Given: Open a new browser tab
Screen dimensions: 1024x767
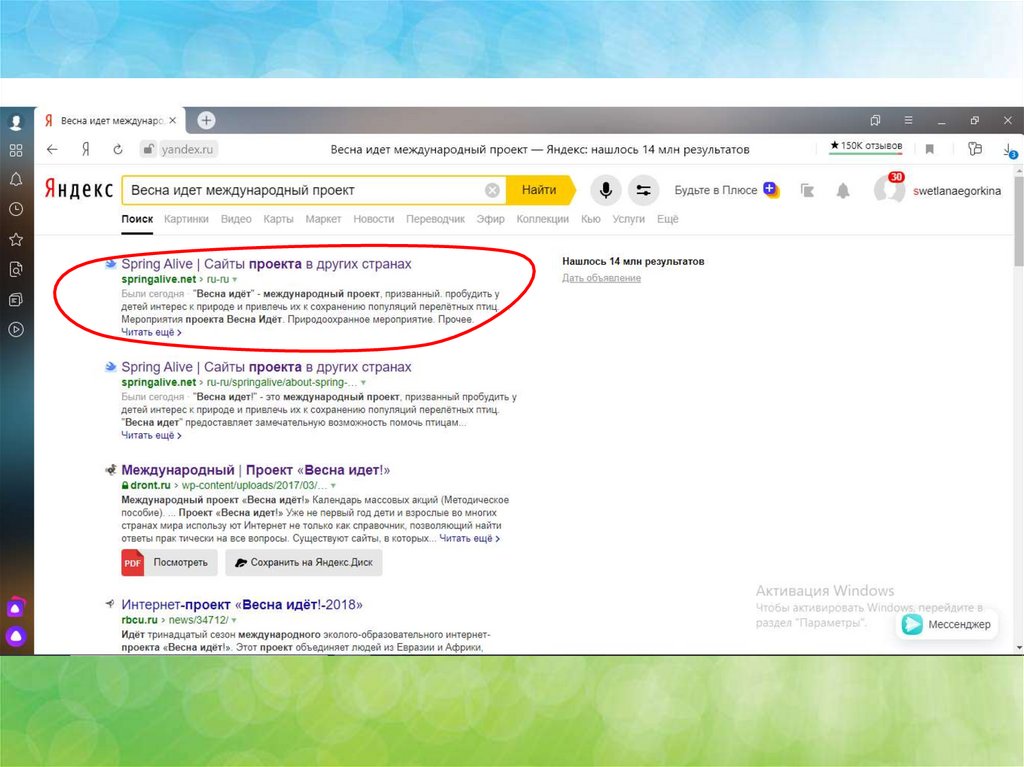Looking at the screenshot, I should point(206,120).
